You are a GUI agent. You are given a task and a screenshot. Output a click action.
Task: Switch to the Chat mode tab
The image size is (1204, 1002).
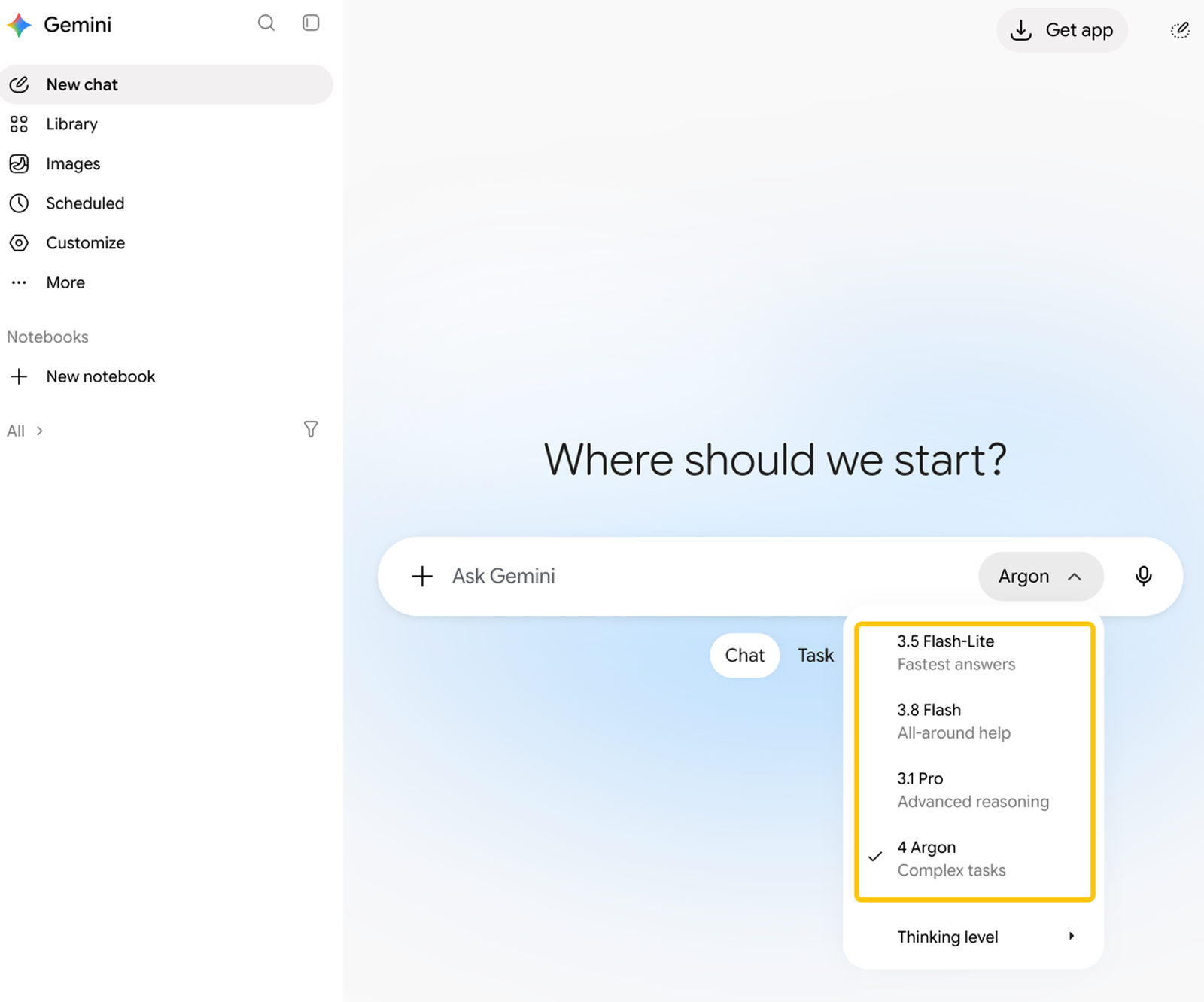[744, 656]
